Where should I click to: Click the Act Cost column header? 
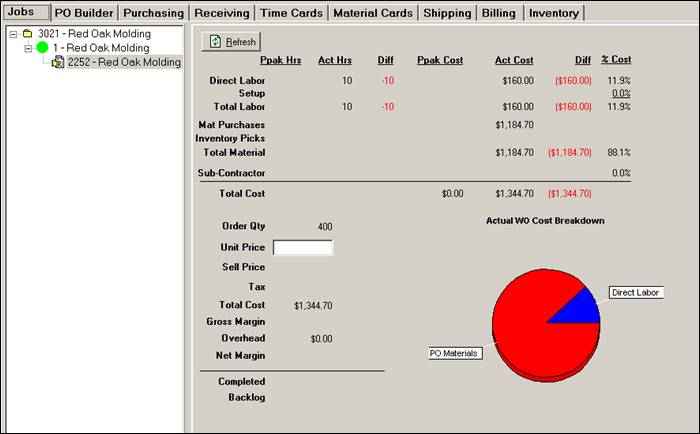(513, 61)
